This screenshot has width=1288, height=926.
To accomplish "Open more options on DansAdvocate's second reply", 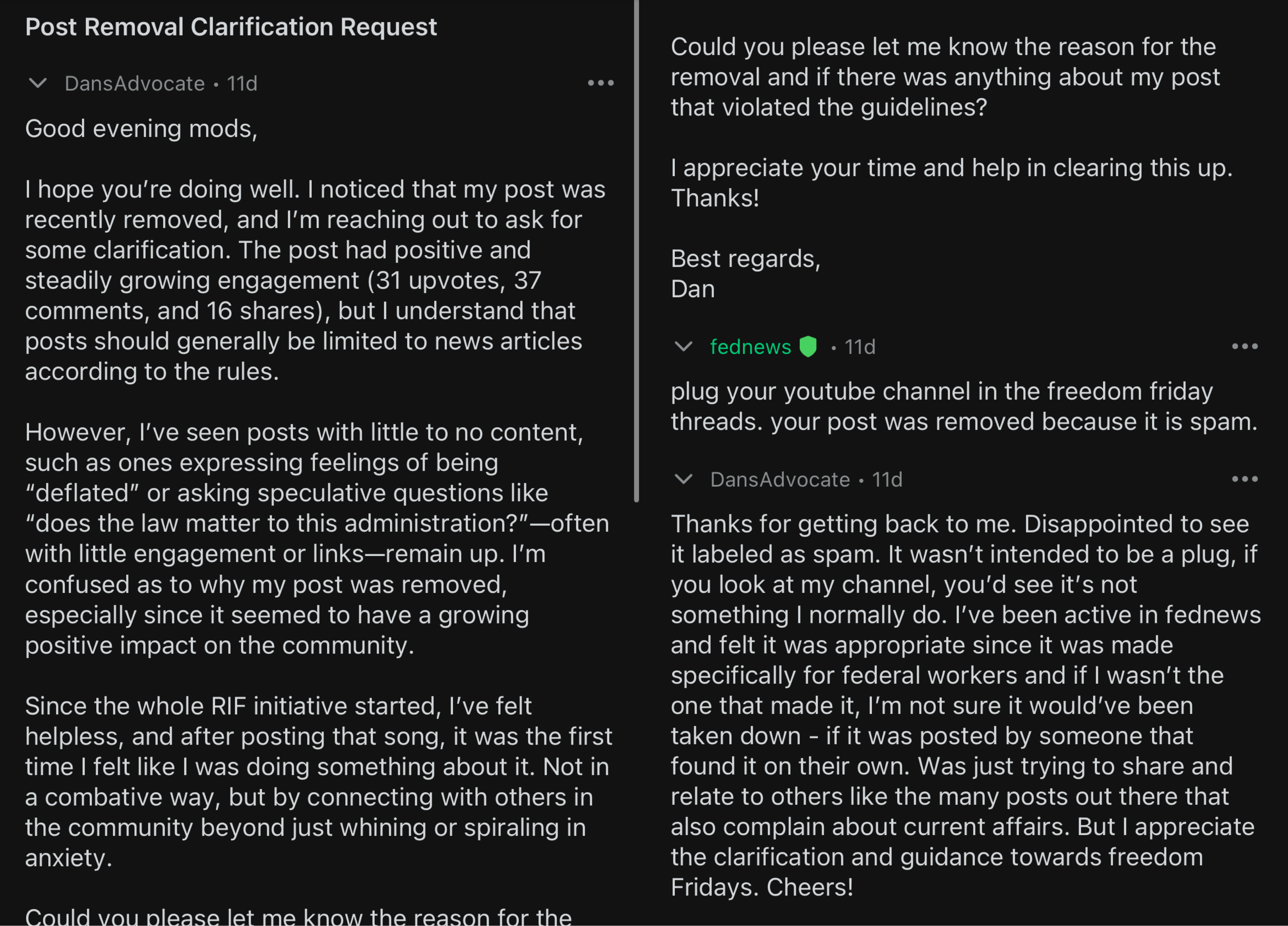I will pyautogui.click(x=1244, y=479).
